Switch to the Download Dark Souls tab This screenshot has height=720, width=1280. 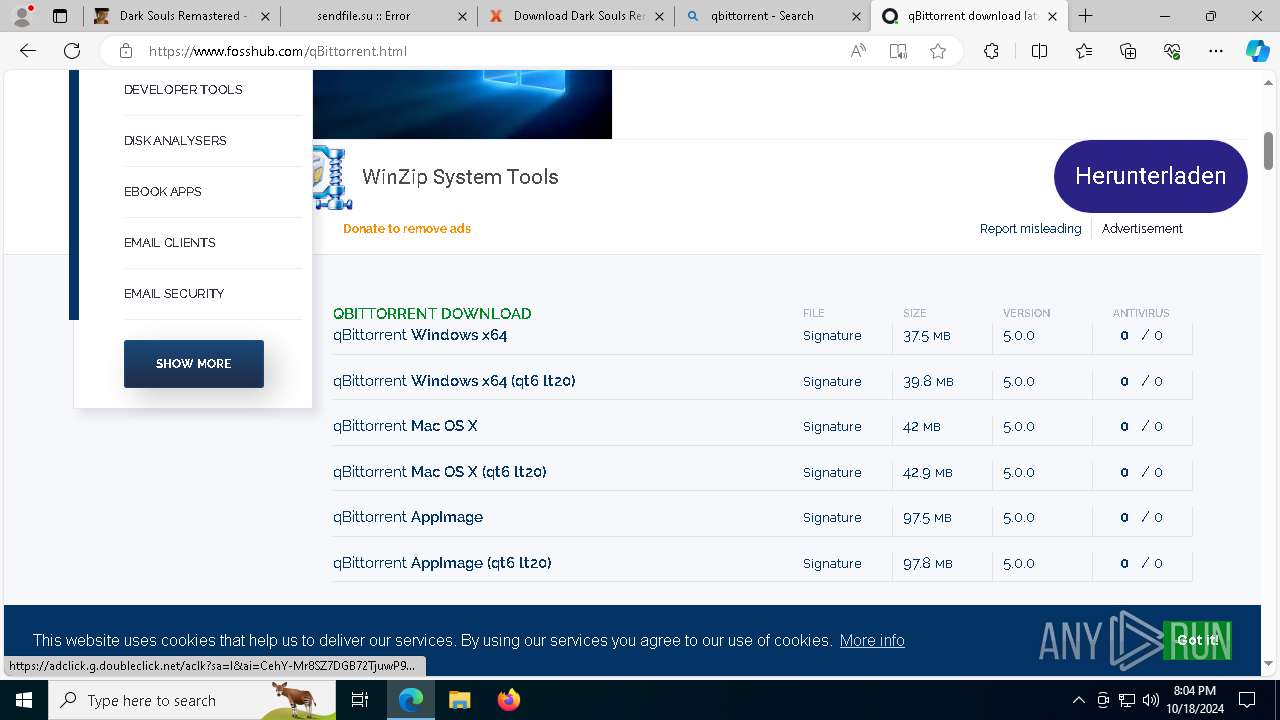pos(575,16)
